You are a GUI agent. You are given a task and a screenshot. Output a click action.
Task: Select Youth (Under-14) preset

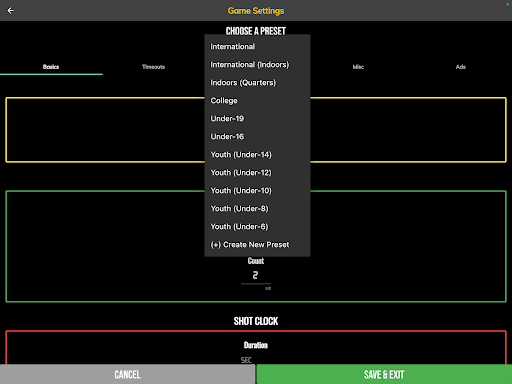click(x=257, y=155)
